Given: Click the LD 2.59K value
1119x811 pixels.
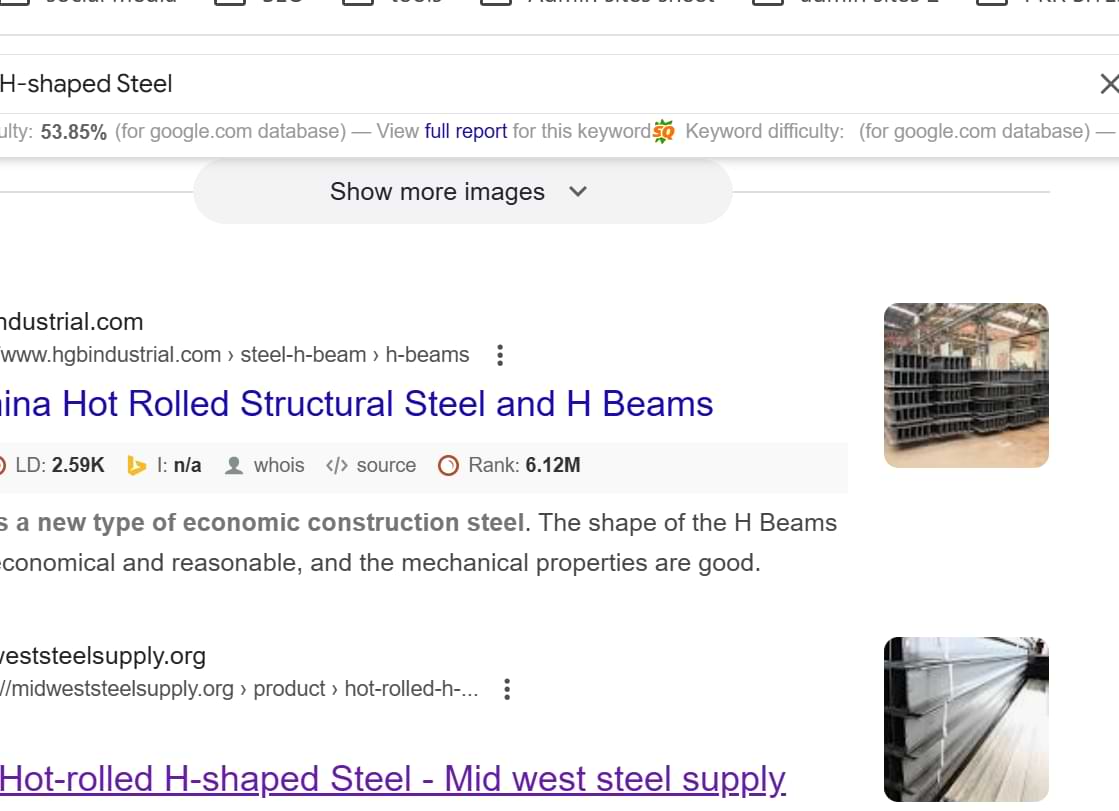Looking at the screenshot, I should click(x=76, y=465).
